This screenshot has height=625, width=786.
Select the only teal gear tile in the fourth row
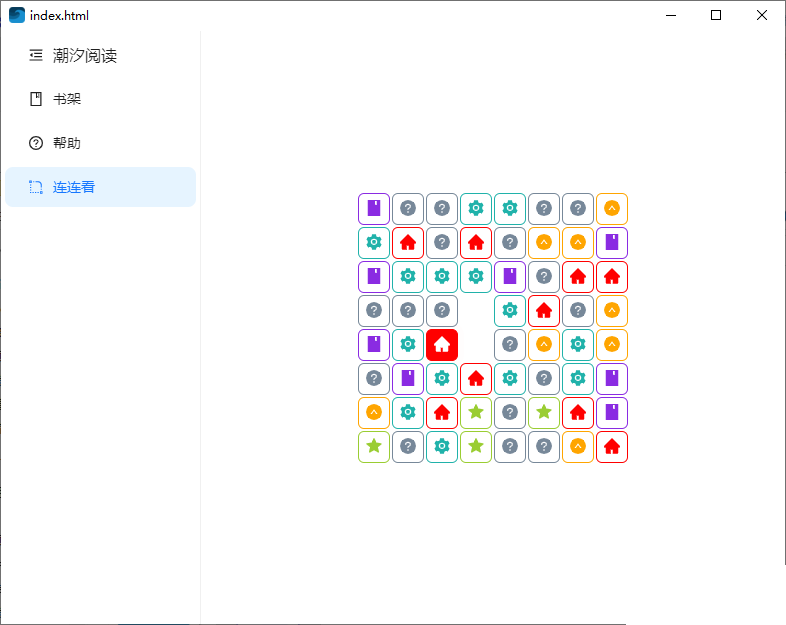tap(510, 311)
